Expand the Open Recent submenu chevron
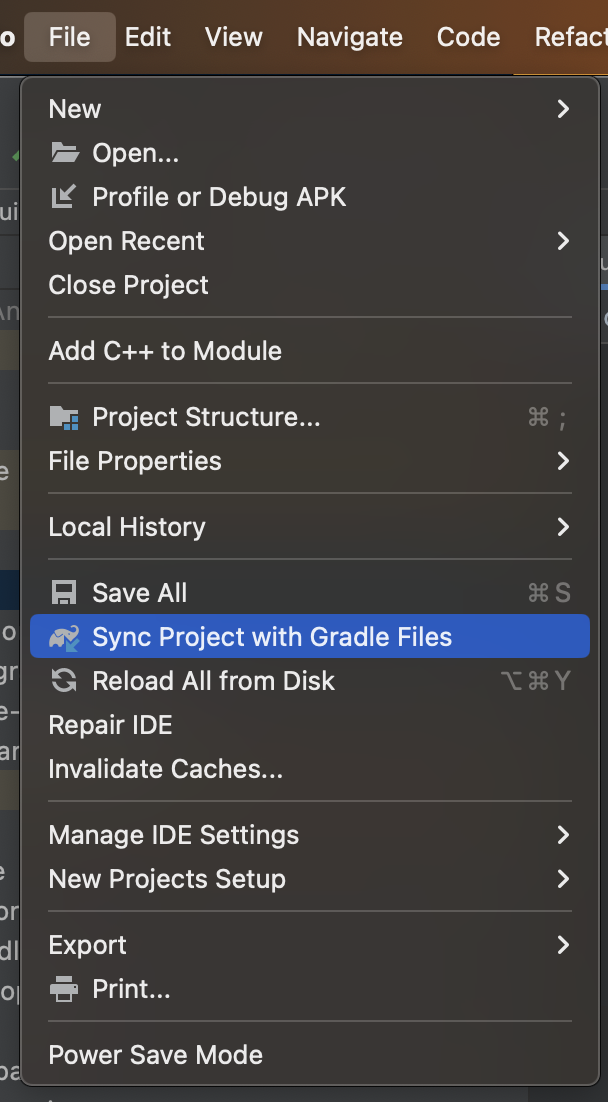The height and width of the screenshot is (1102, 608). coord(563,241)
